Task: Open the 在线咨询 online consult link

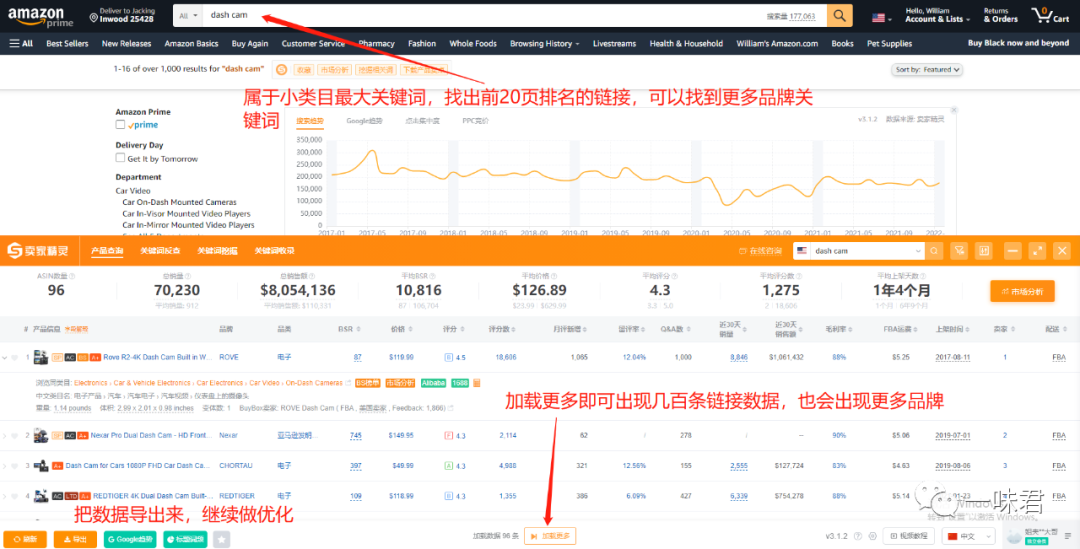Action: click(x=760, y=251)
